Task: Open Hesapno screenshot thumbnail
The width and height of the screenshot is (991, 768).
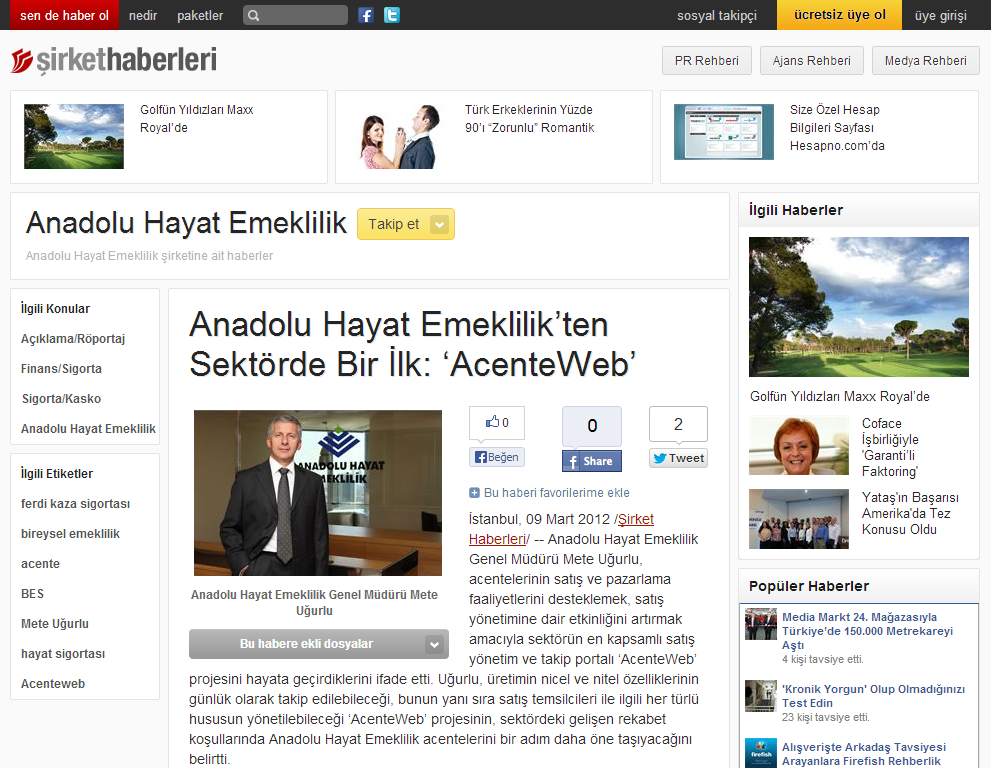Action: pyautogui.click(x=724, y=132)
